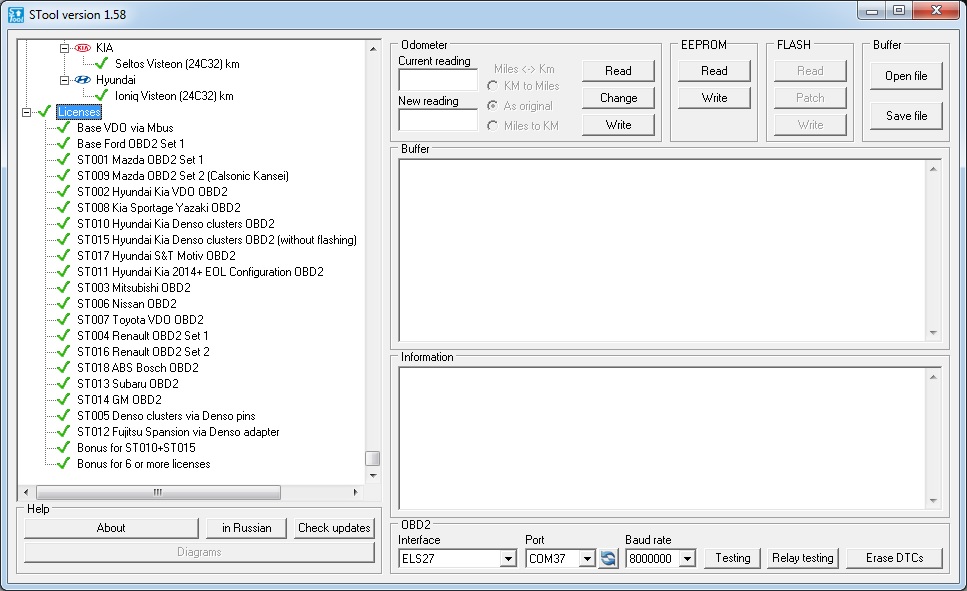The height and width of the screenshot is (591, 967).
Task: Open the Interface ELS27 dropdown
Action: coord(508,559)
